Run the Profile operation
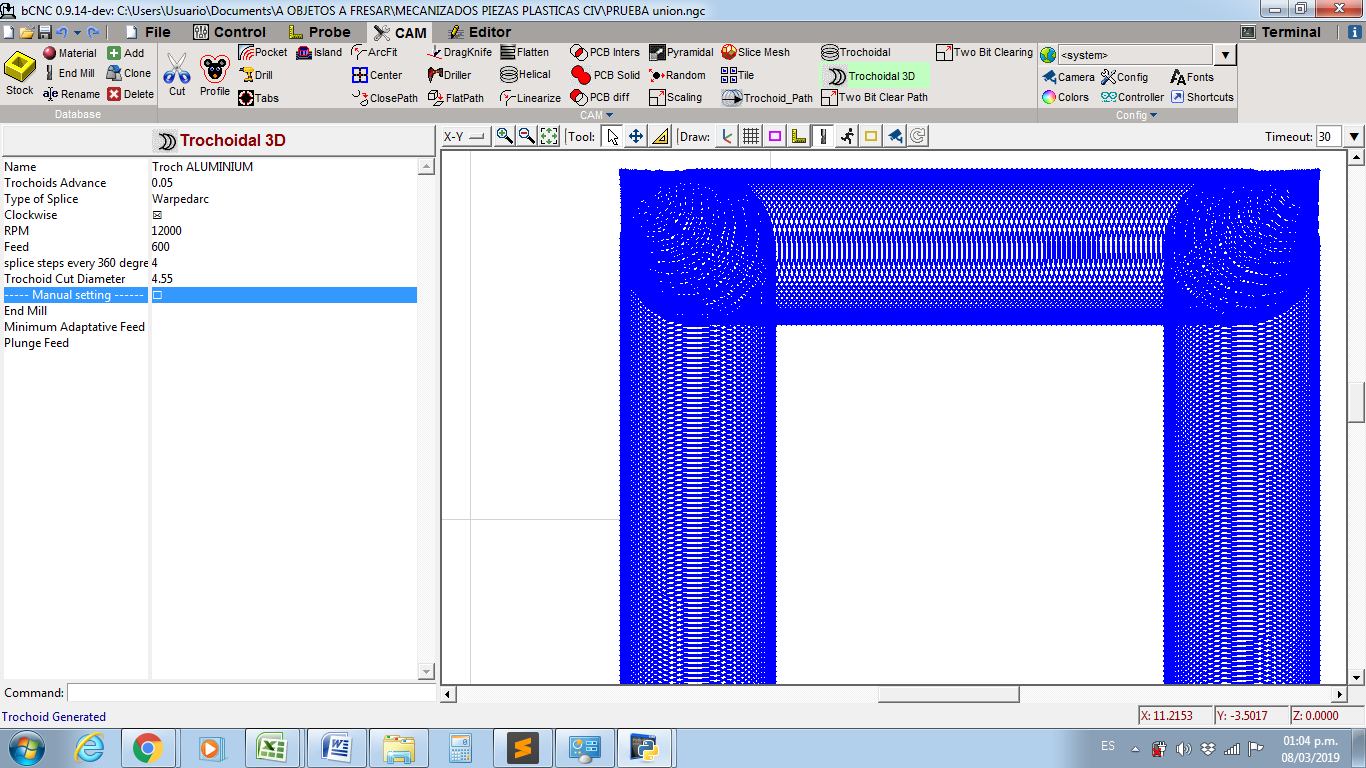This screenshot has width=1366, height=768. click(x=214, y=75)
